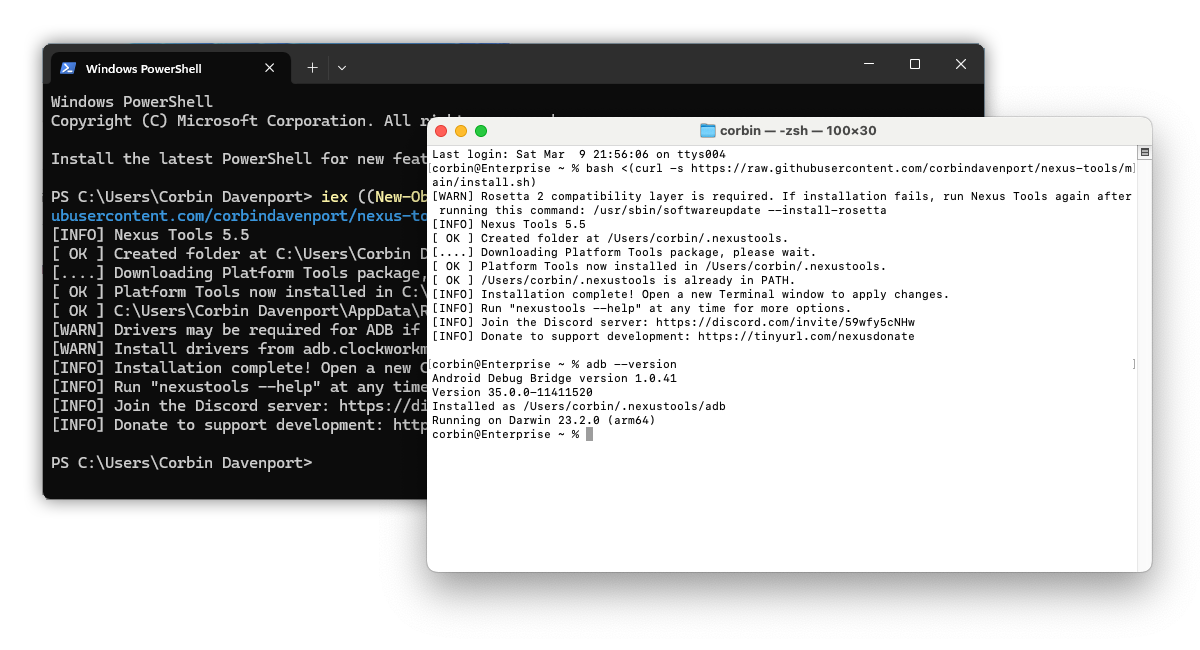Close the Windows PowerShell tab
This screenshot has height=650, width=1200.
pyautogui.click(x=269, y=68)
